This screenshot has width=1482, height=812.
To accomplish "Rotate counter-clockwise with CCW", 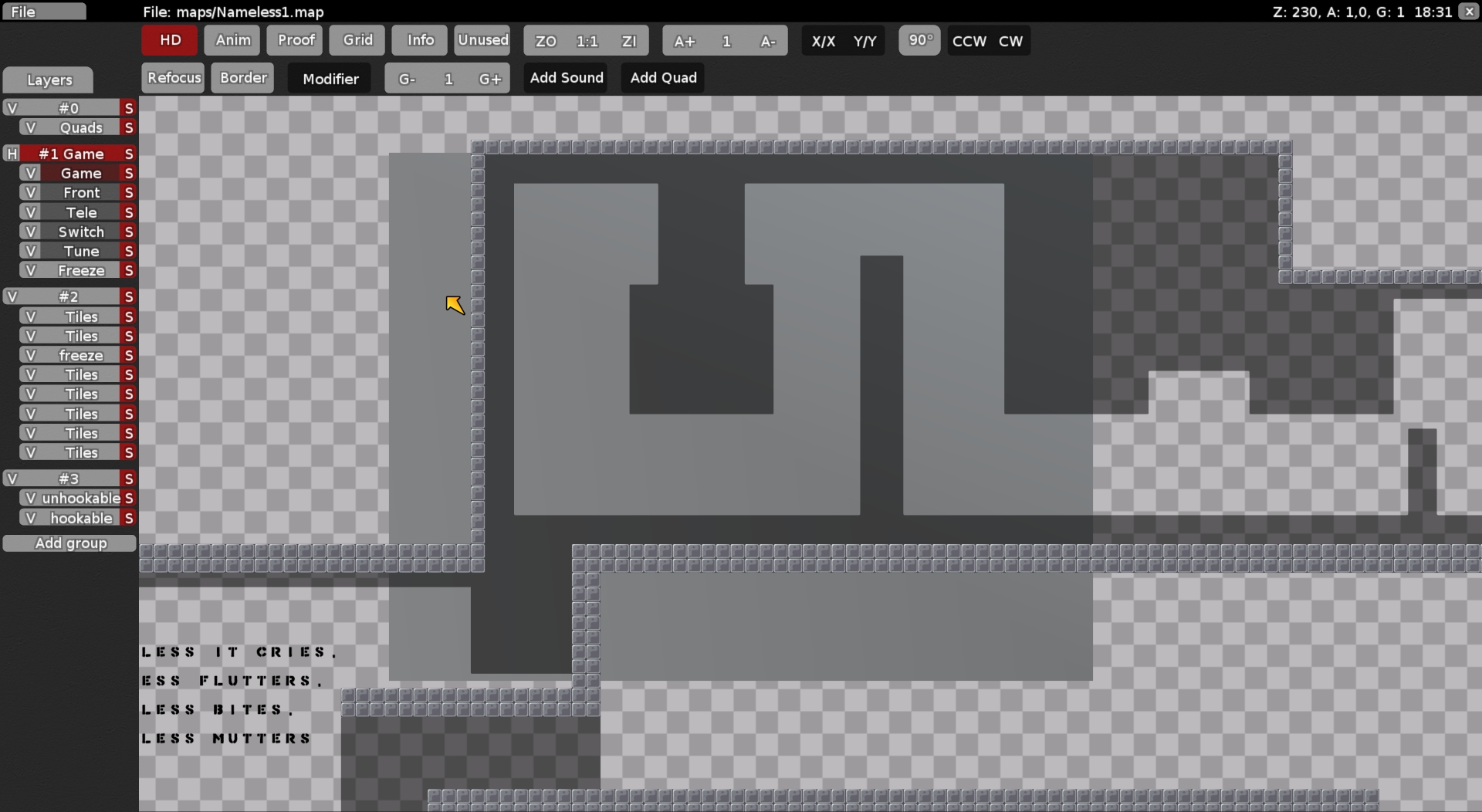I will (x=969, y=41).
